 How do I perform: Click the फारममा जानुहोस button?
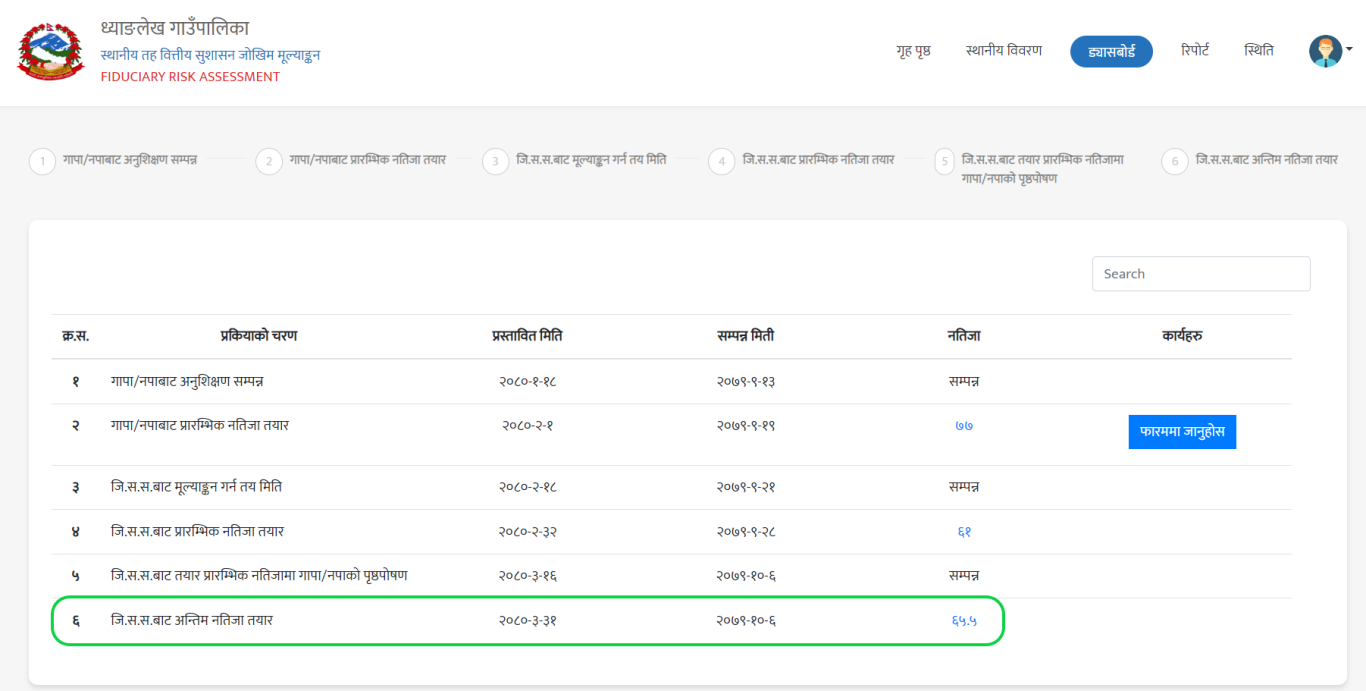1182,432
